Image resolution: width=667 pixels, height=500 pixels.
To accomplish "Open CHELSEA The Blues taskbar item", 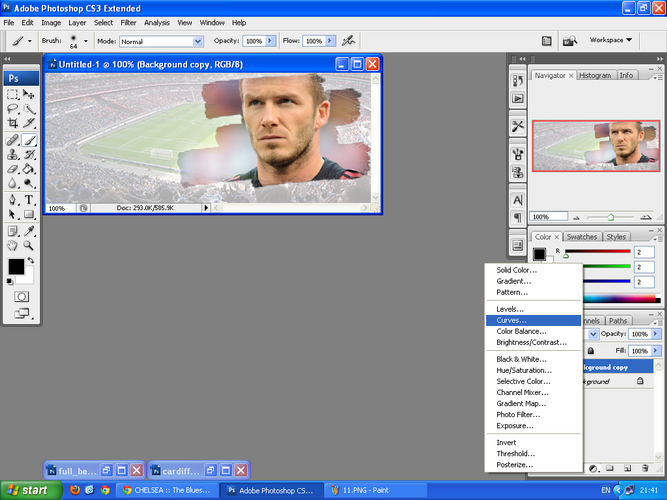I will tap(167, 490).
